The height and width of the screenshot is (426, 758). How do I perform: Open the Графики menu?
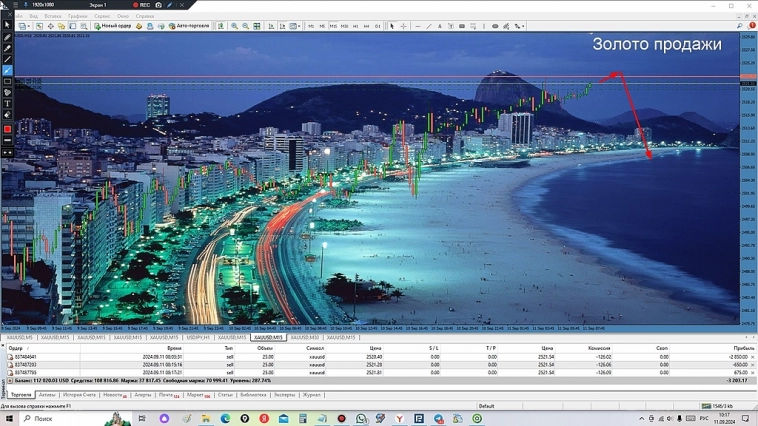pos(78,16)
